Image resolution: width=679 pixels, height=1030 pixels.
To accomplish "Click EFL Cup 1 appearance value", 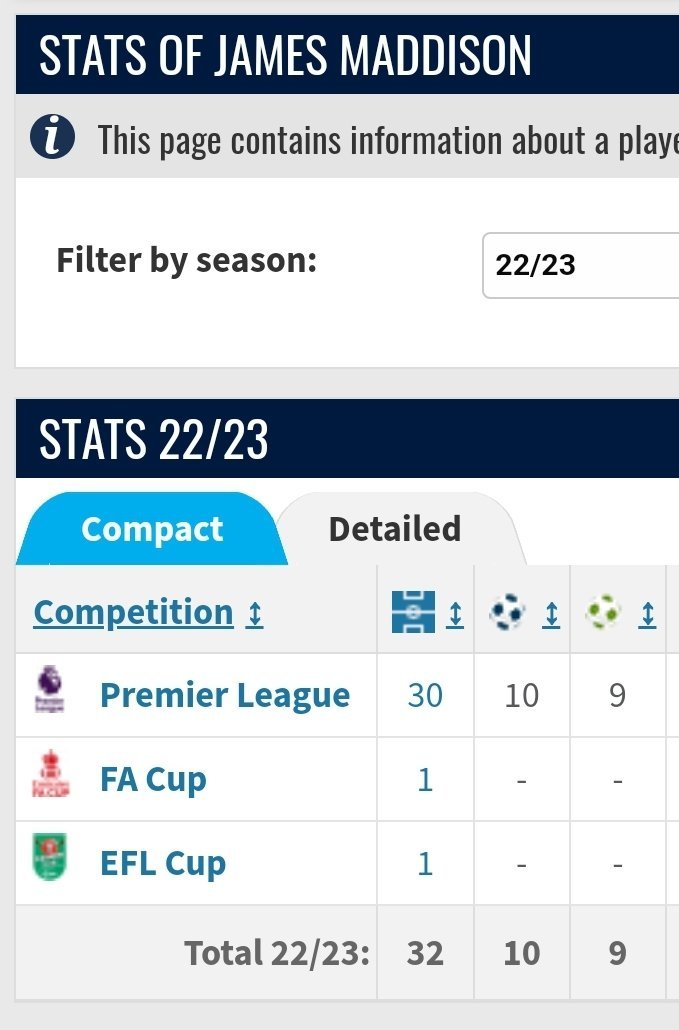I will [x=425, y=864].
